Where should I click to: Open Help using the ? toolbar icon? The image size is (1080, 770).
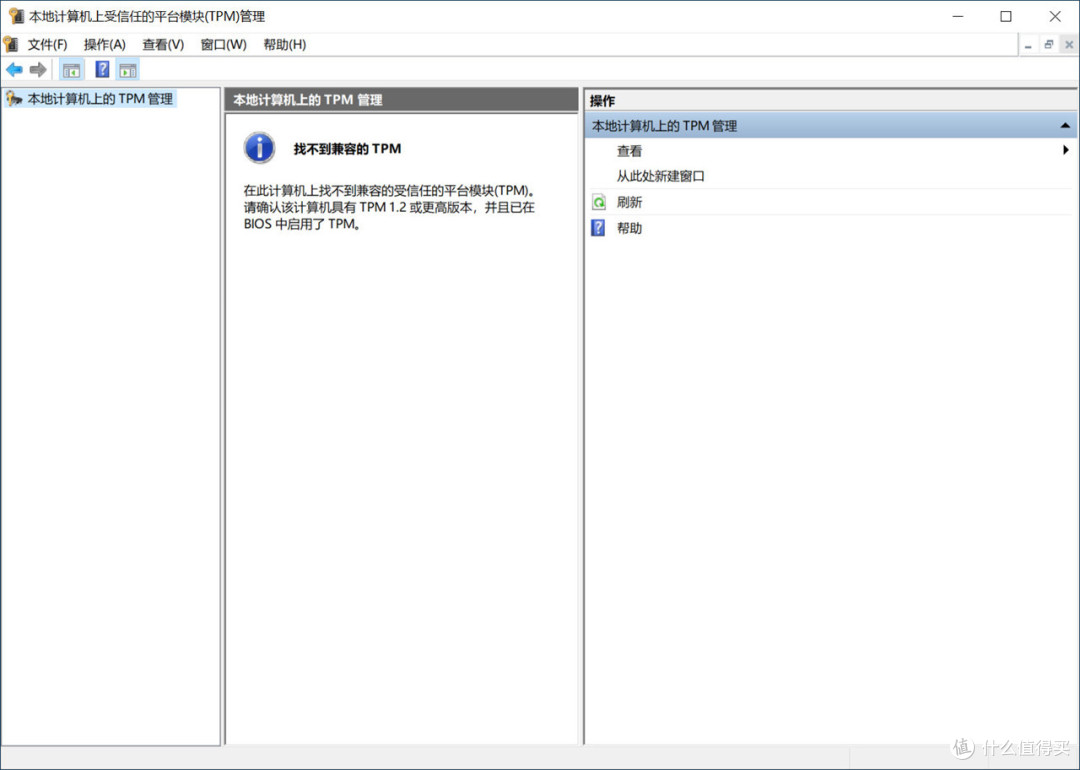click(102, 69)
